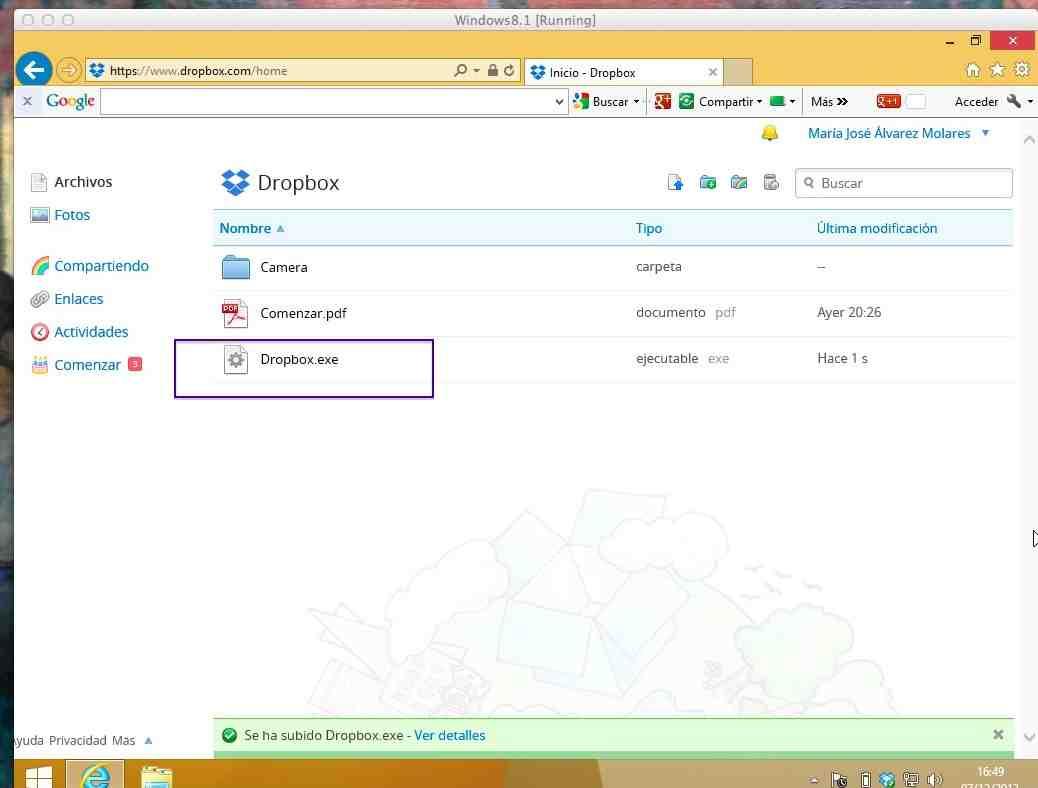Screen dimensions: 1038x788
Task: Expand the Mas footer menu arrow
Action: (x=149, y=741)
